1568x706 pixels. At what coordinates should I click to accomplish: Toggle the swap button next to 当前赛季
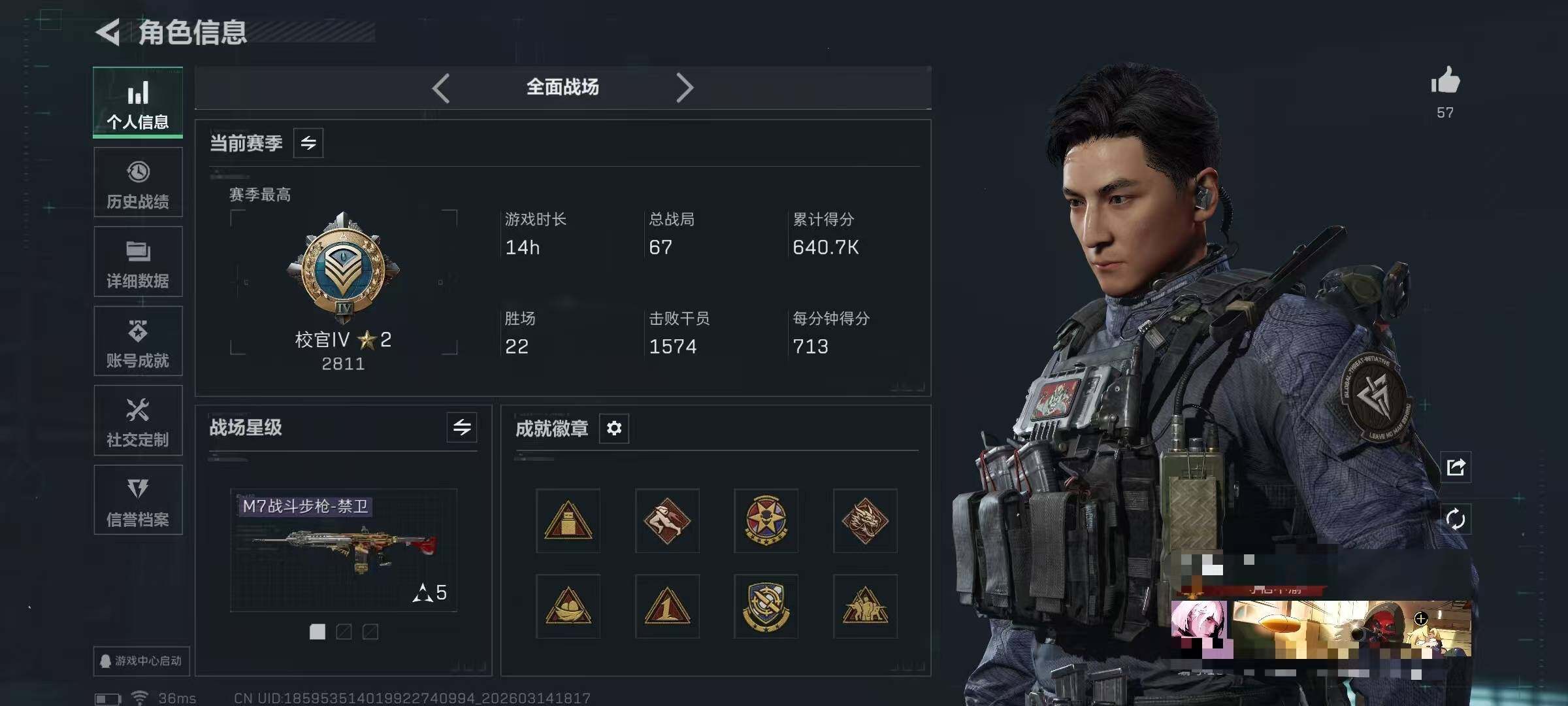[308, 143]
